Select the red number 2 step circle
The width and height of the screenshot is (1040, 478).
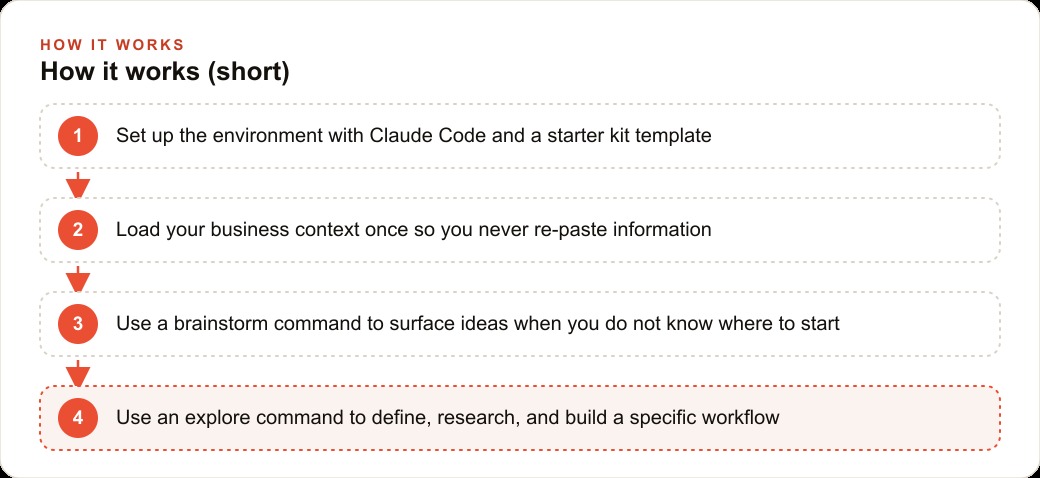78,230
